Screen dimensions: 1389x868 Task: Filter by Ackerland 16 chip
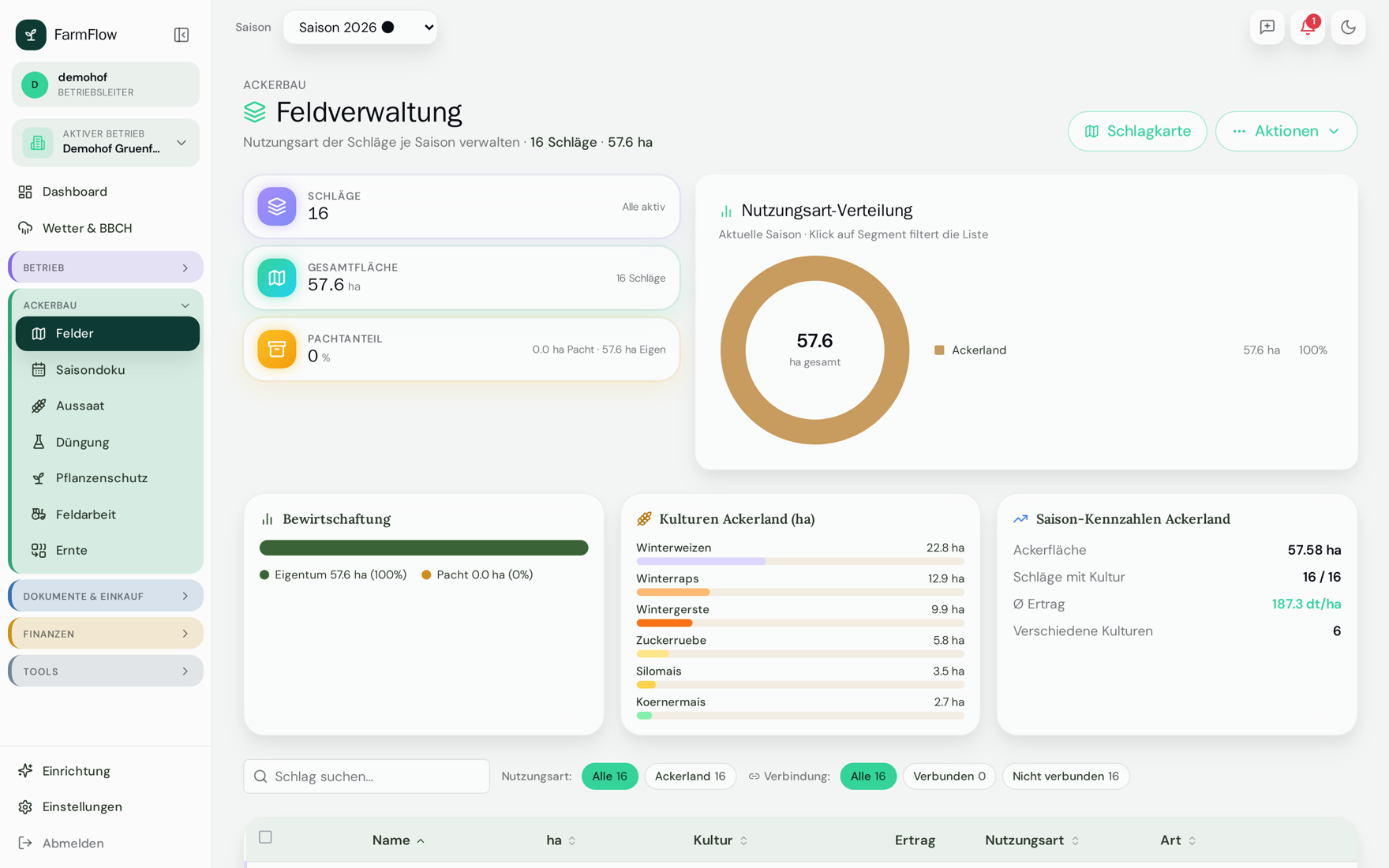pos(690,776)
